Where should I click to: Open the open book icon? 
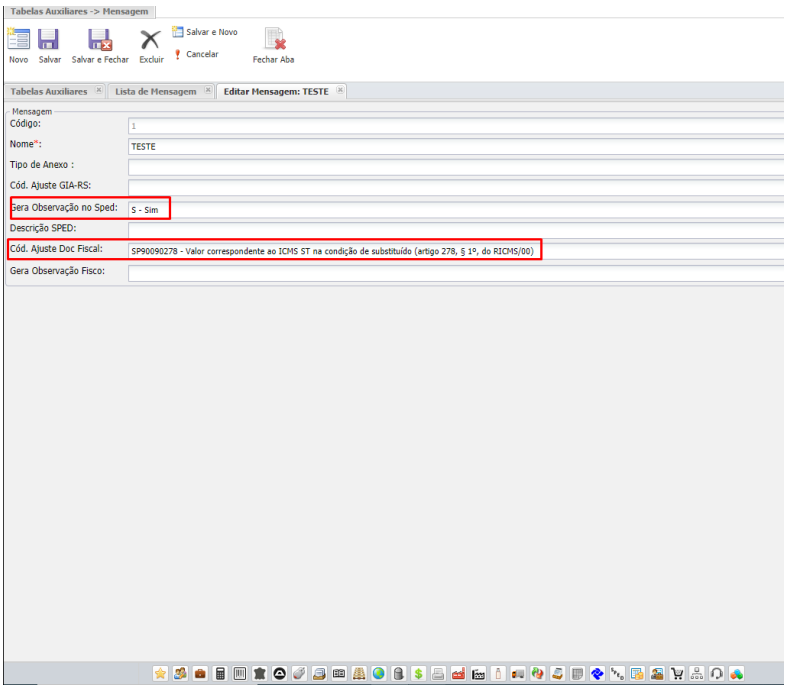(x=339, y=674)
